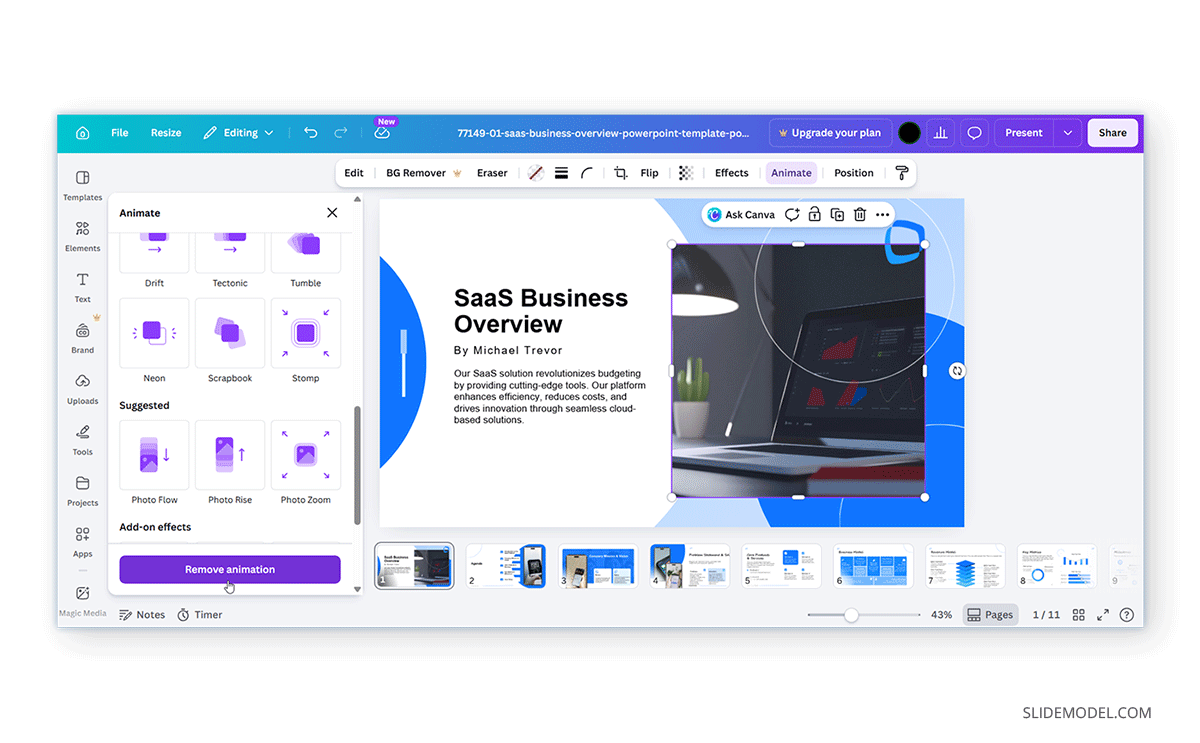
Task: Enter fullscreen with the expand arrows icon
Action: click(x=1103, y=615)
